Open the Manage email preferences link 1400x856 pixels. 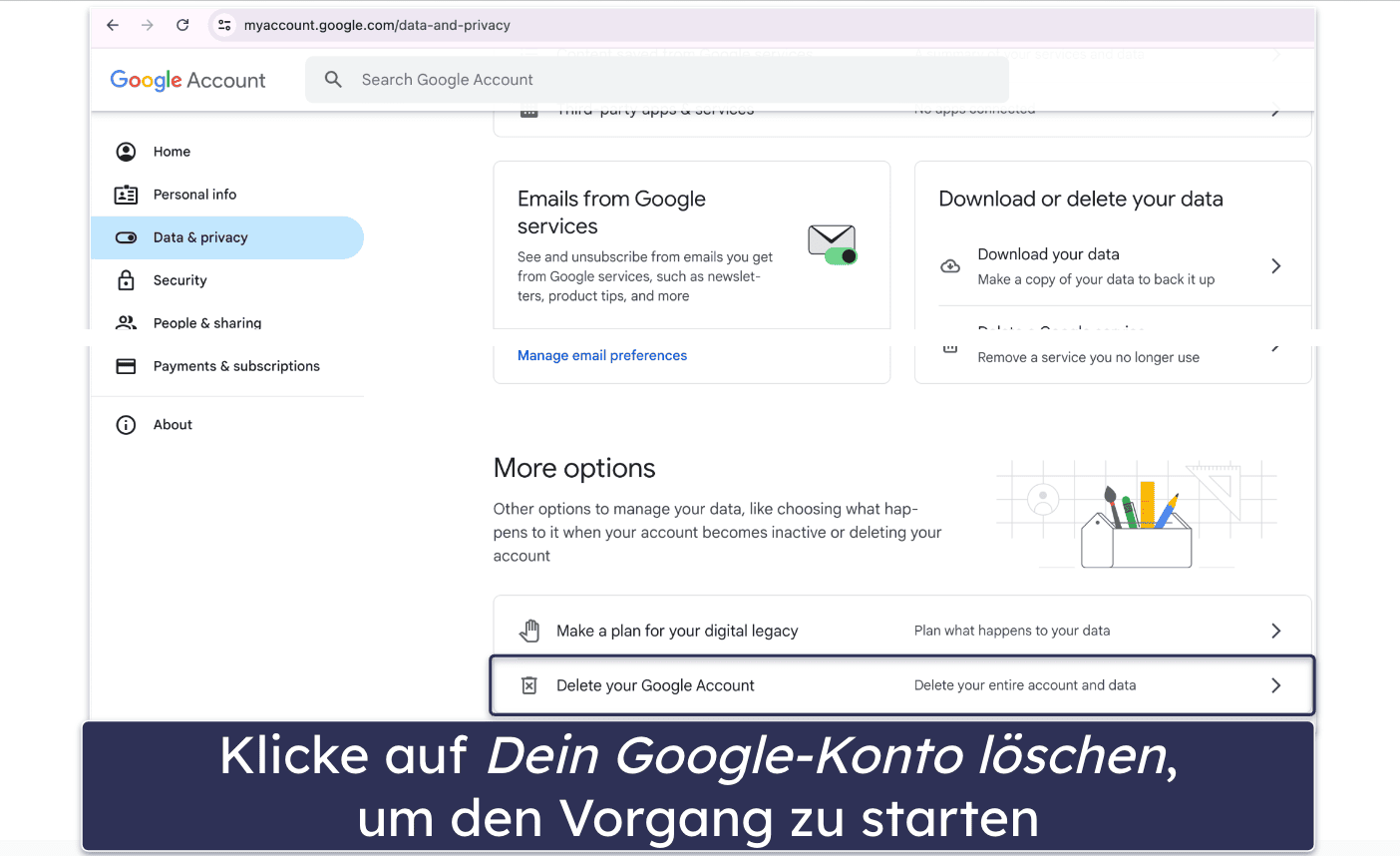pos(602,355)
